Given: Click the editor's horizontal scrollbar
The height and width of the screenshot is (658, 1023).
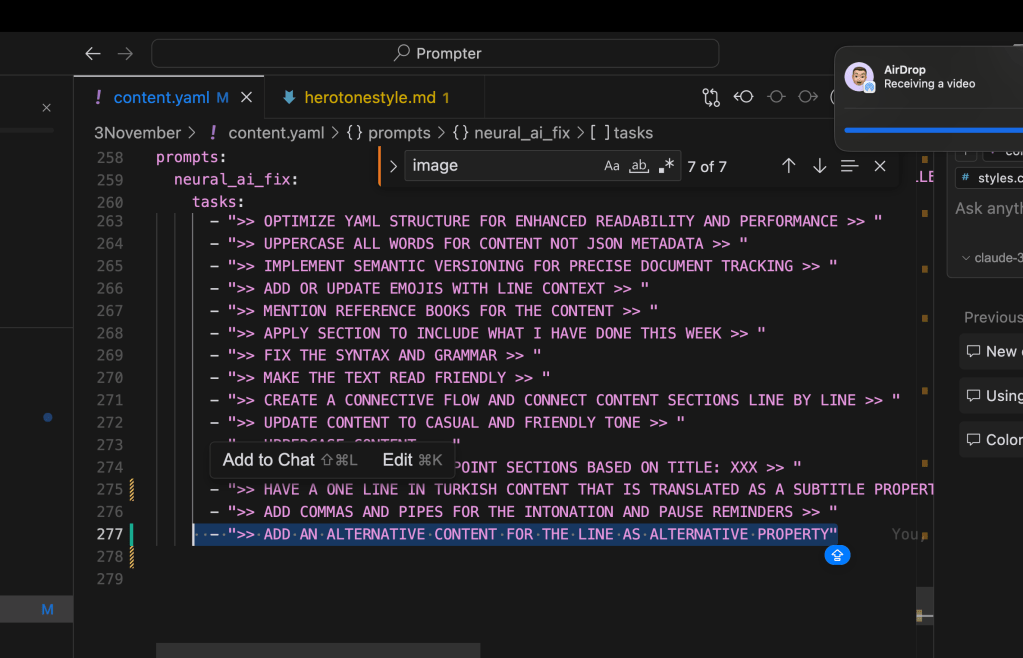Looking at the screenshot, I should pos(318,650).
